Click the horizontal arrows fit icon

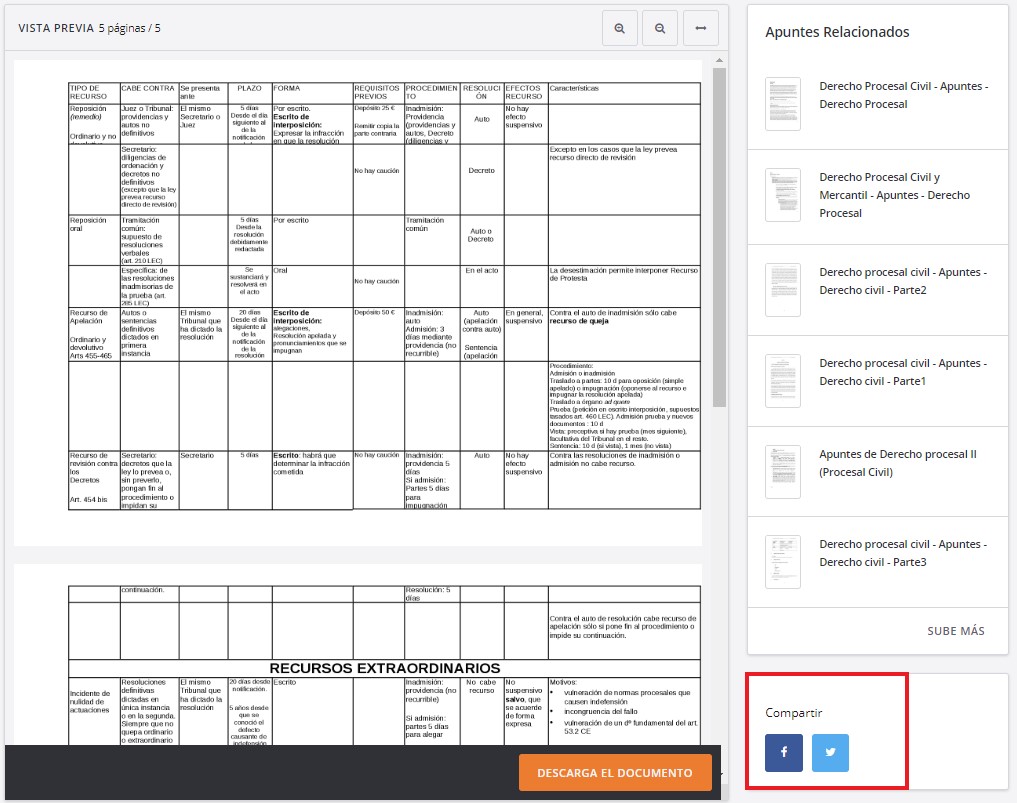[701, 27]
